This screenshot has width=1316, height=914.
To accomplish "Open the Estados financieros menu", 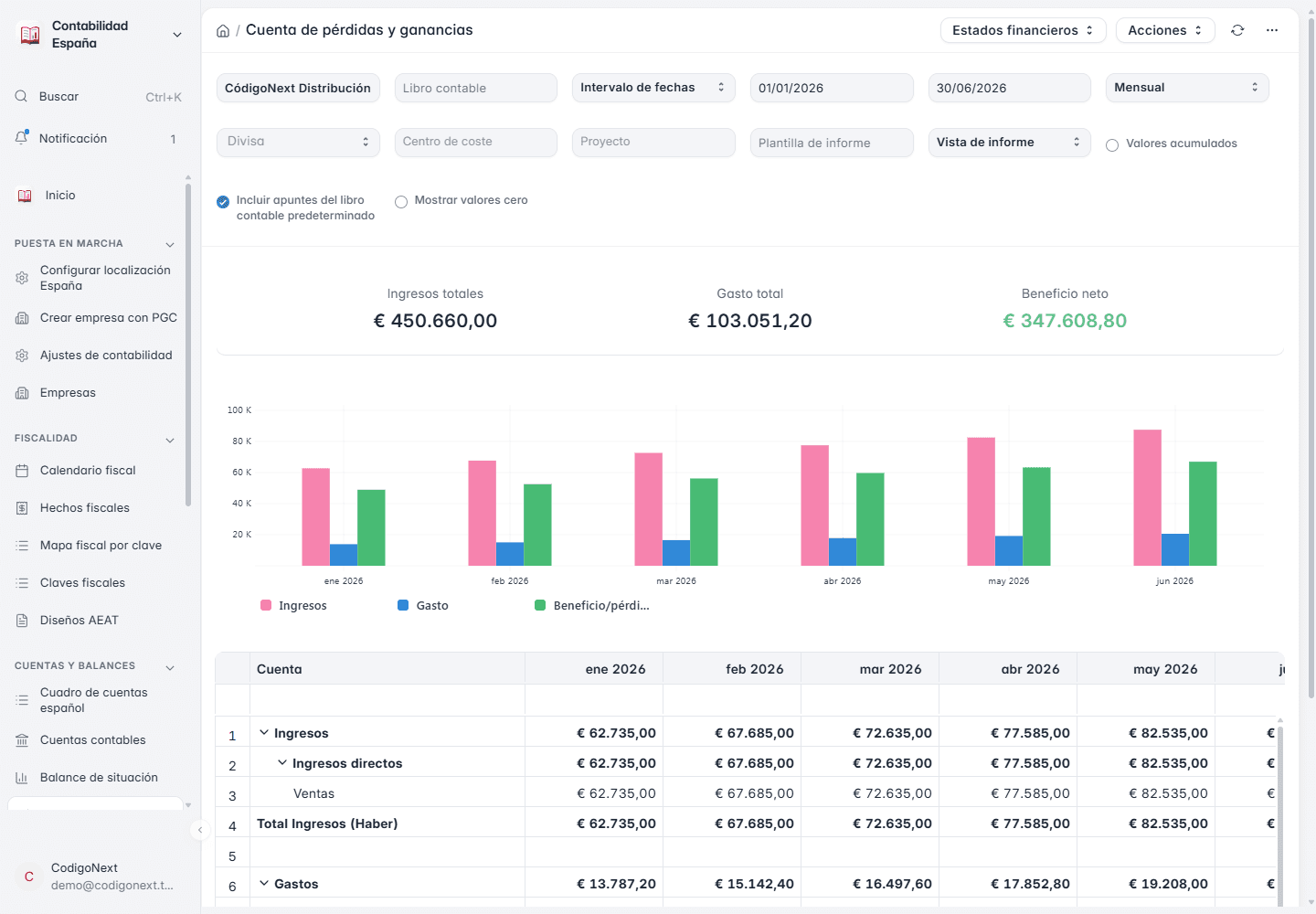I will click(x=1024, y=30).
